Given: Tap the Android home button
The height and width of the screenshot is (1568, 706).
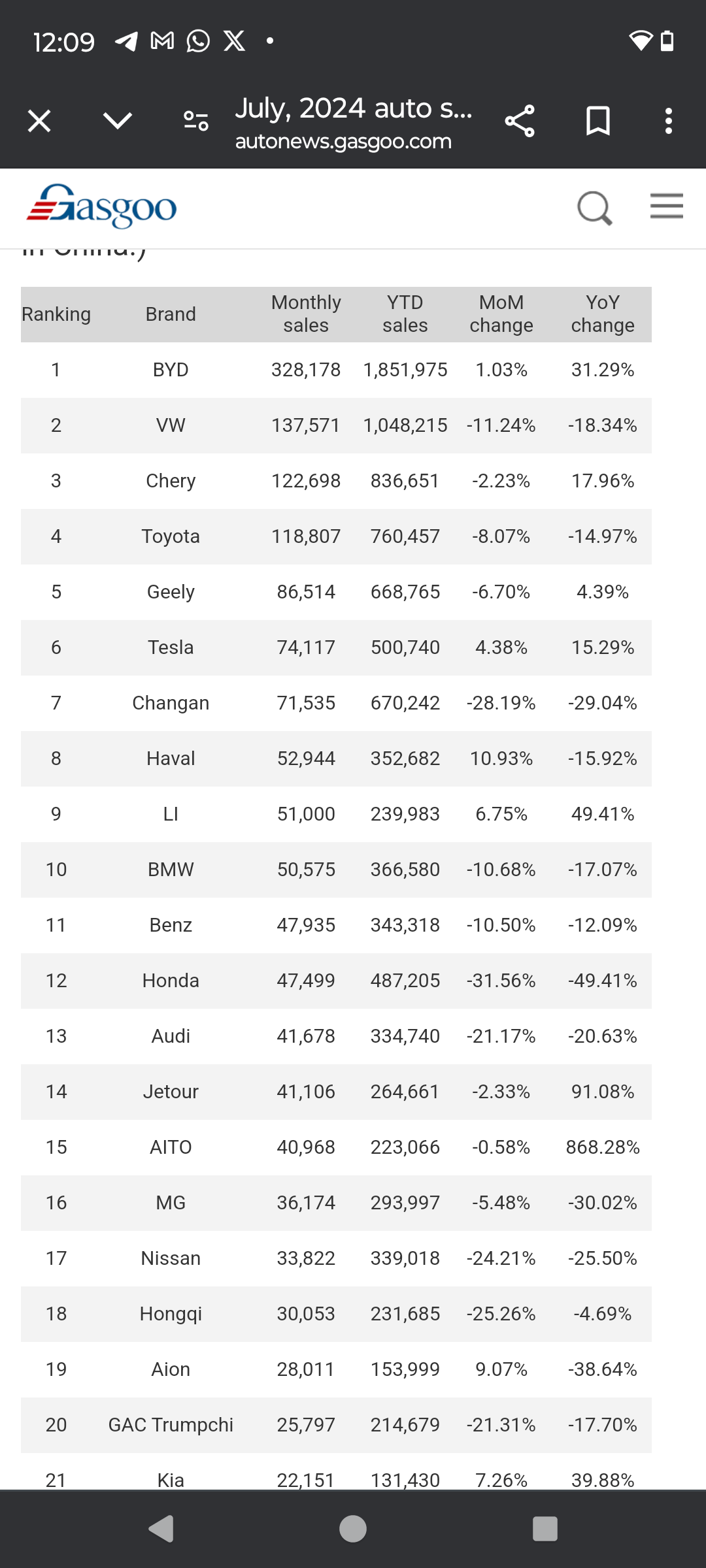Looking at the screenshot, I should 353,1529.
